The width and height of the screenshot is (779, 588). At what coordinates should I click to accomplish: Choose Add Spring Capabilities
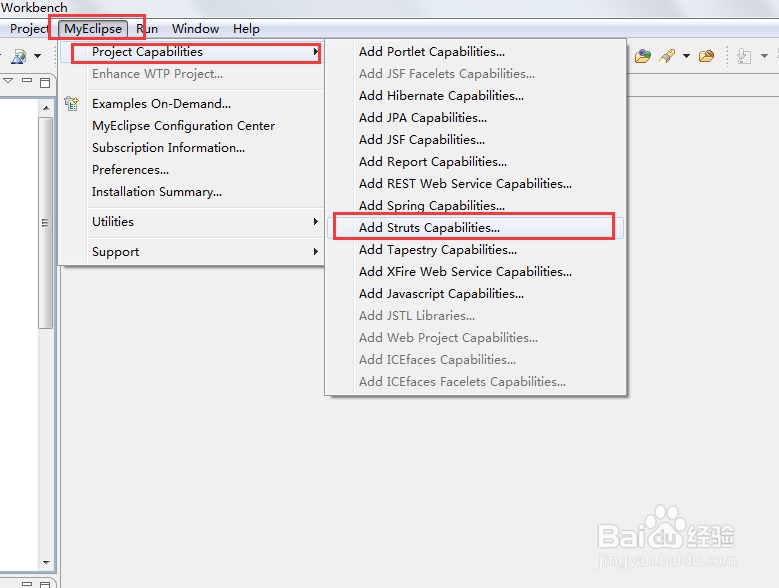[x=475, y=206]
